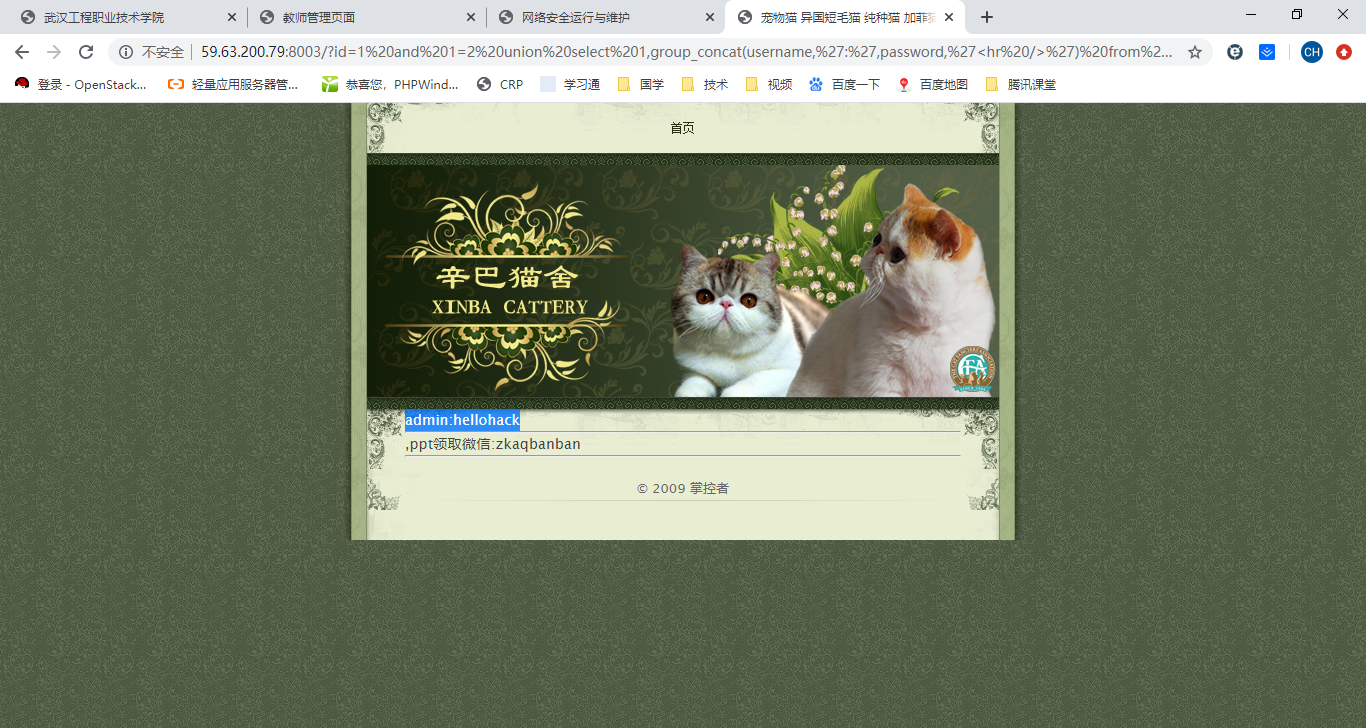
Task: Open the blue double-chevron extension icon
Action: tap(1267, 52)
